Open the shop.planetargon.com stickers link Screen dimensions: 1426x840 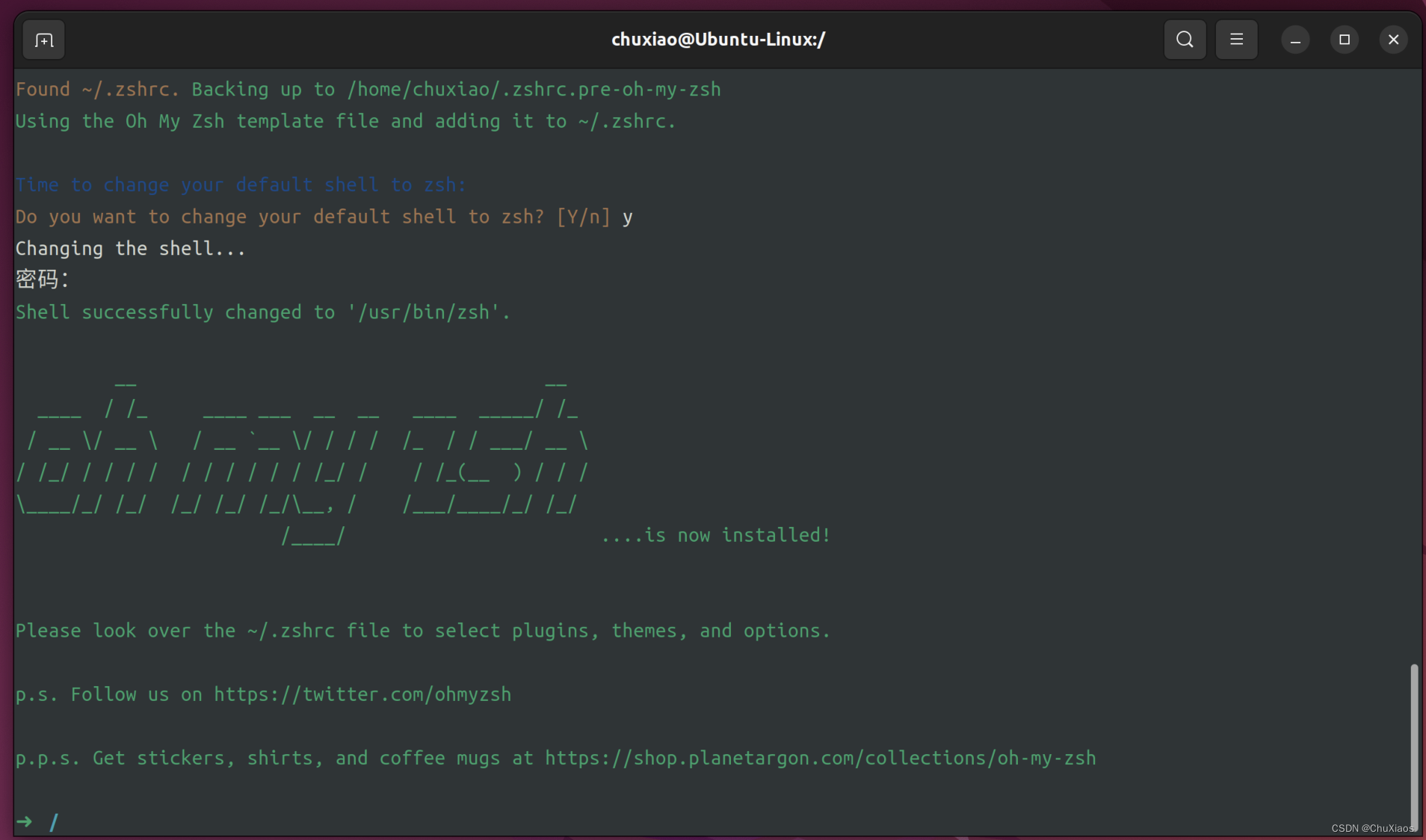(820, 758)
